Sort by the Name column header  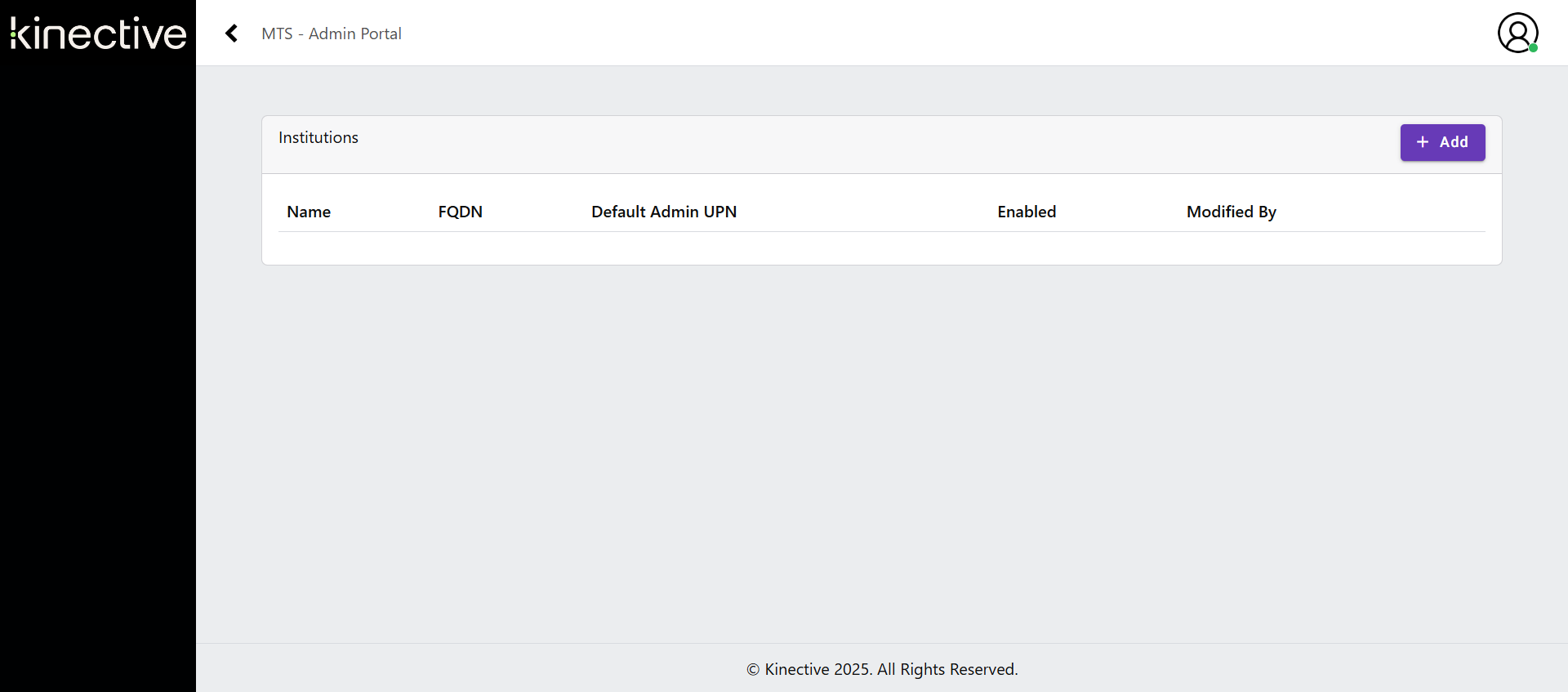pyautogui.click(x=309, y=212)
